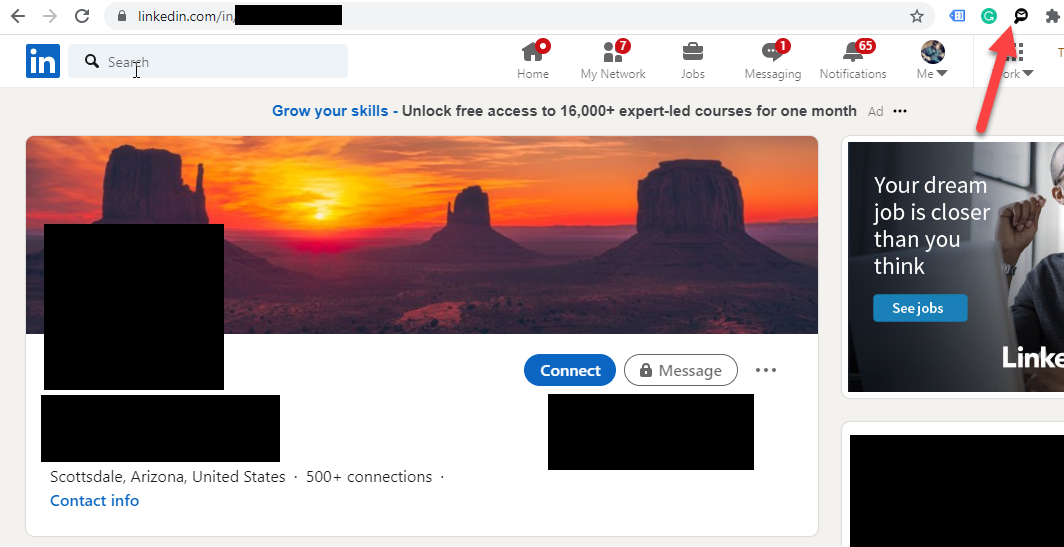Click the LinkedIn logo icon
The width and height of the screenshot is (1064, 547).
click(43, 61)
